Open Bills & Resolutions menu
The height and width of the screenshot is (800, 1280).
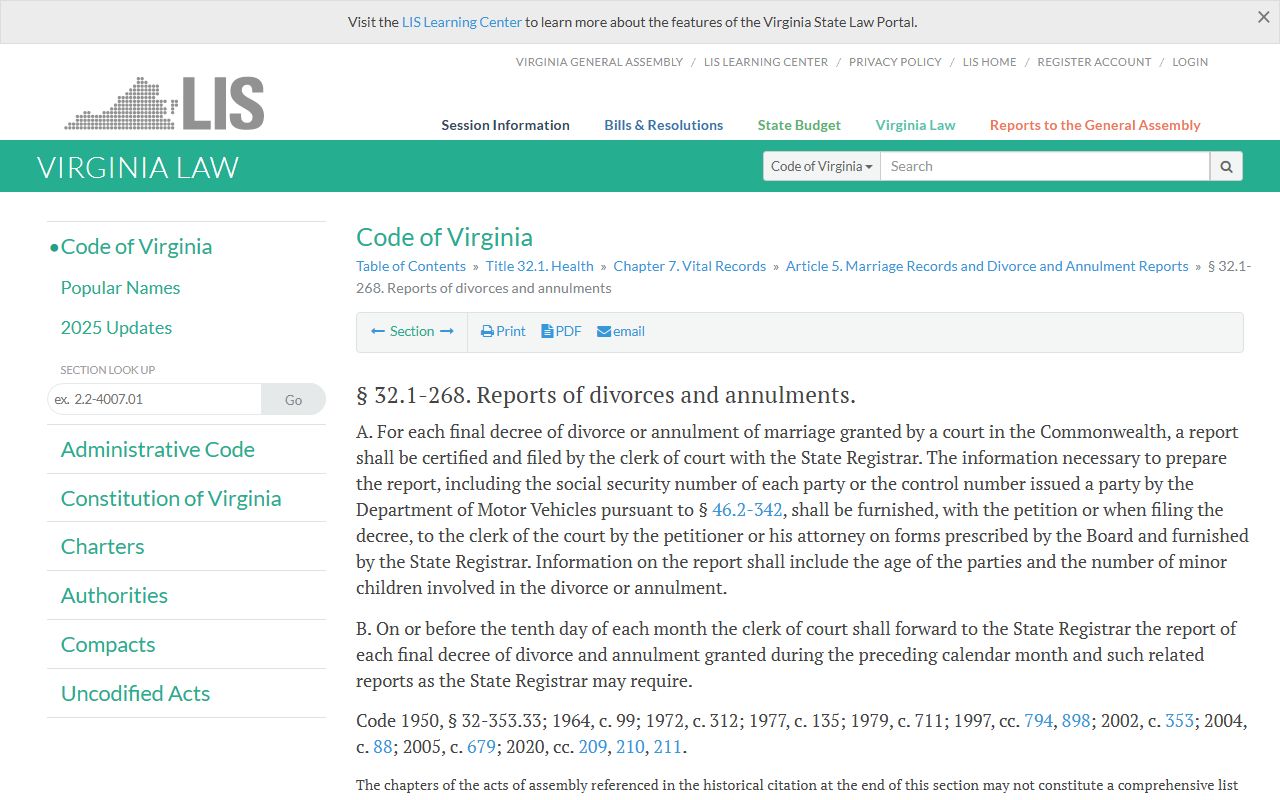663,125
